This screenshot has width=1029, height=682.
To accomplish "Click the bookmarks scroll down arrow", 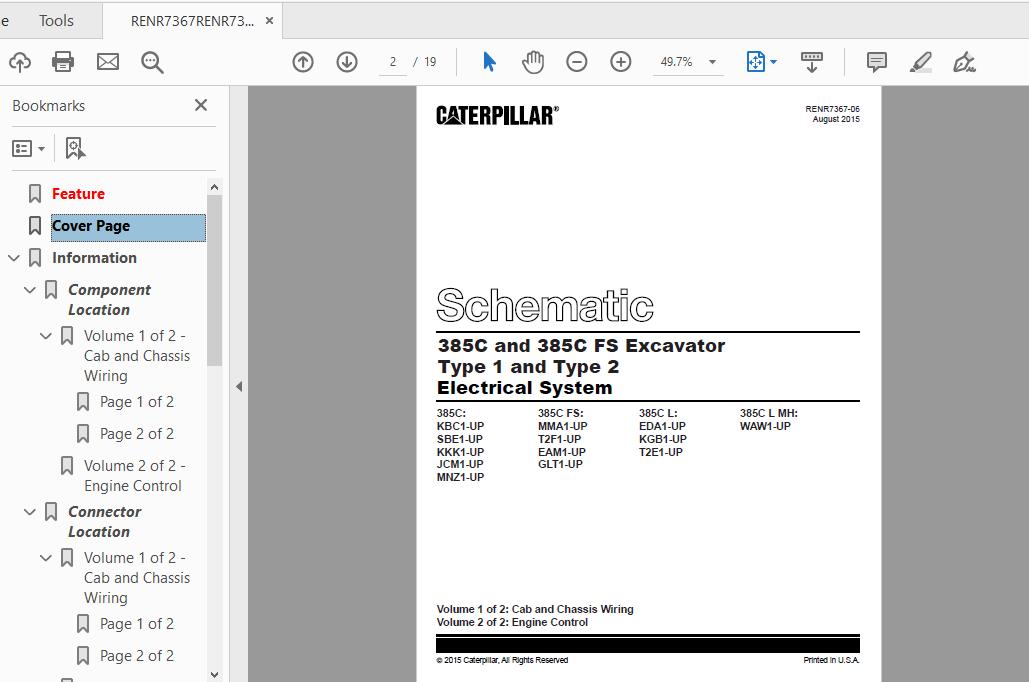I will point(214,674).
